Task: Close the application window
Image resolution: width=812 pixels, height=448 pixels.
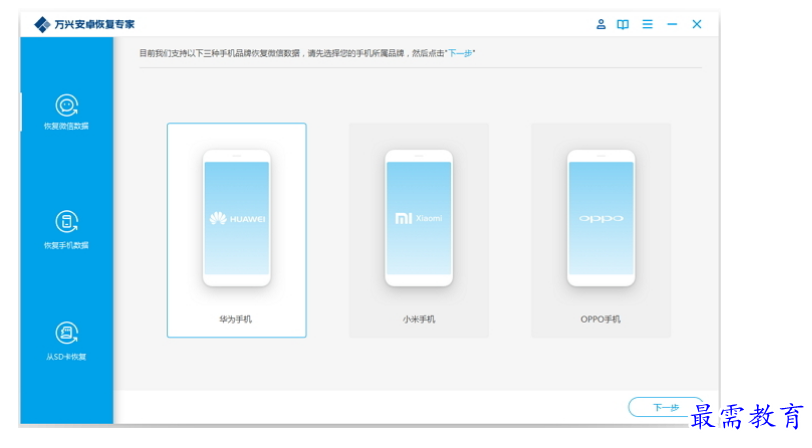Action: pos(697,24)
